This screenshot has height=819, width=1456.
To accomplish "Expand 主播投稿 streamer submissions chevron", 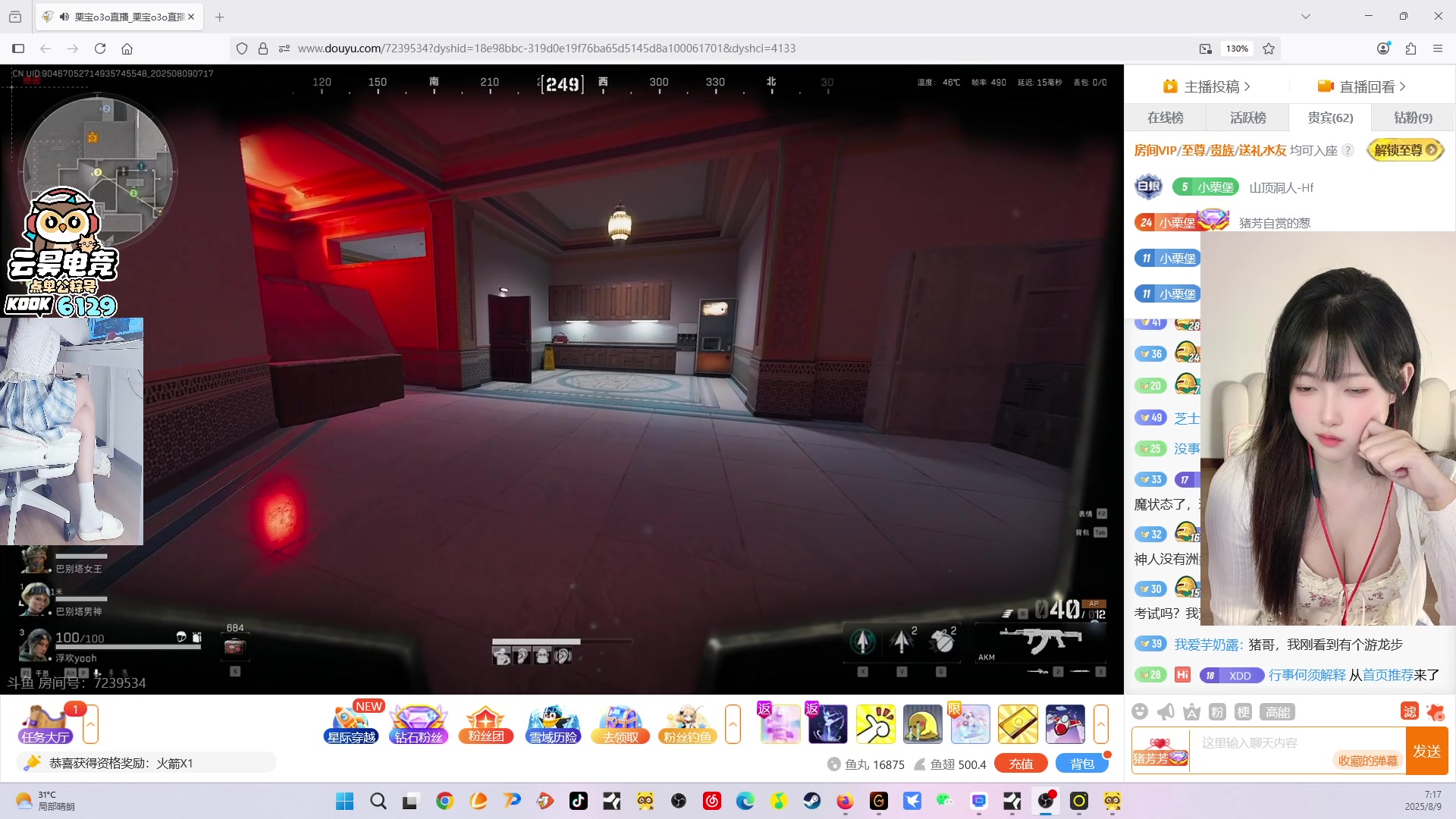I will tap(1247, 86).
